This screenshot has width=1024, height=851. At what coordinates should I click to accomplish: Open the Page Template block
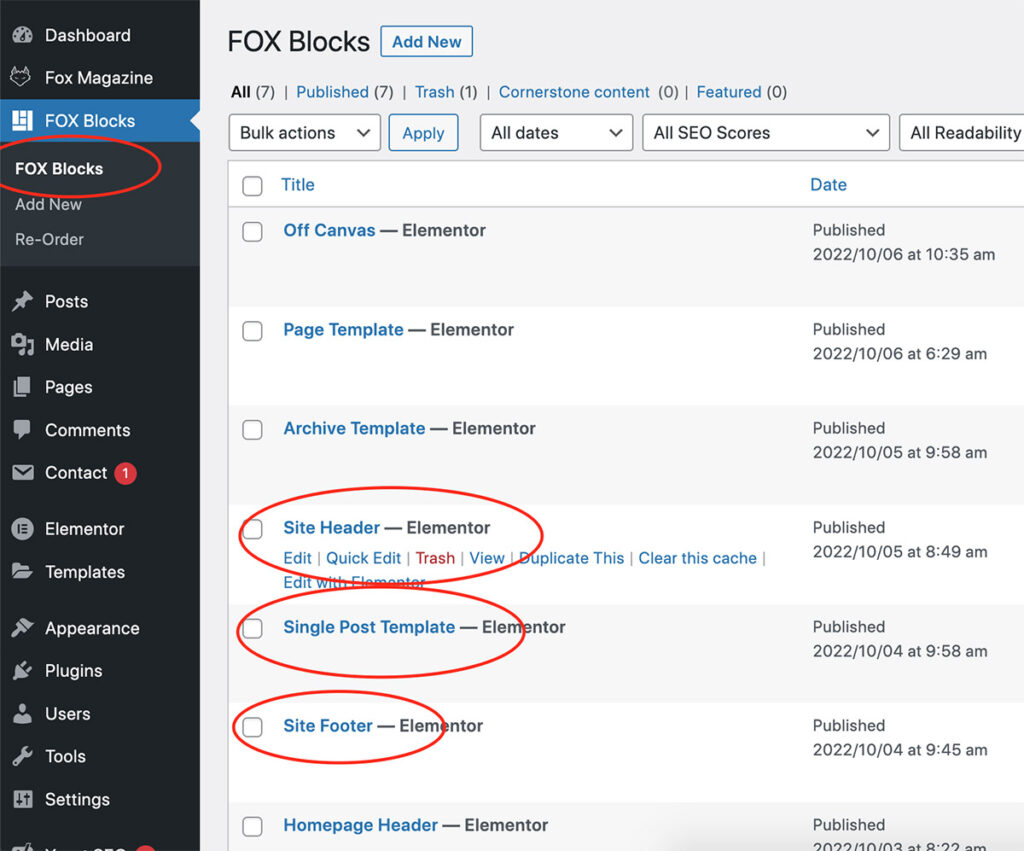click(x=343, y=329)
